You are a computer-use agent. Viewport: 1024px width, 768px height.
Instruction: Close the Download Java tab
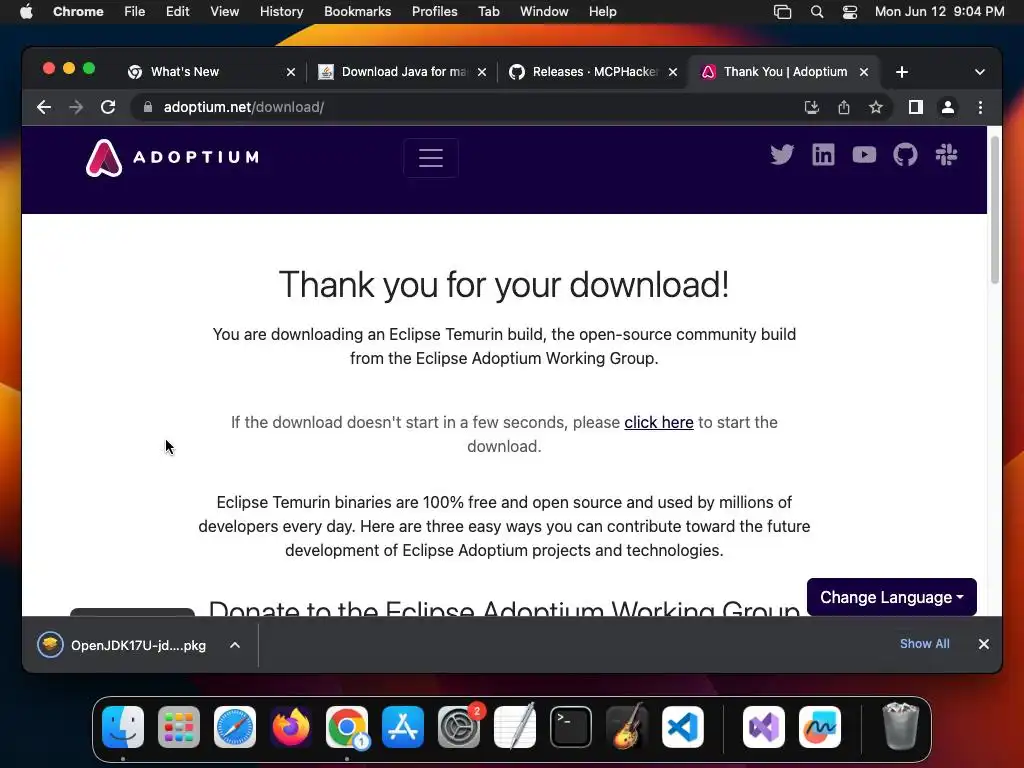pyautogui.click(x=482, y=72)
